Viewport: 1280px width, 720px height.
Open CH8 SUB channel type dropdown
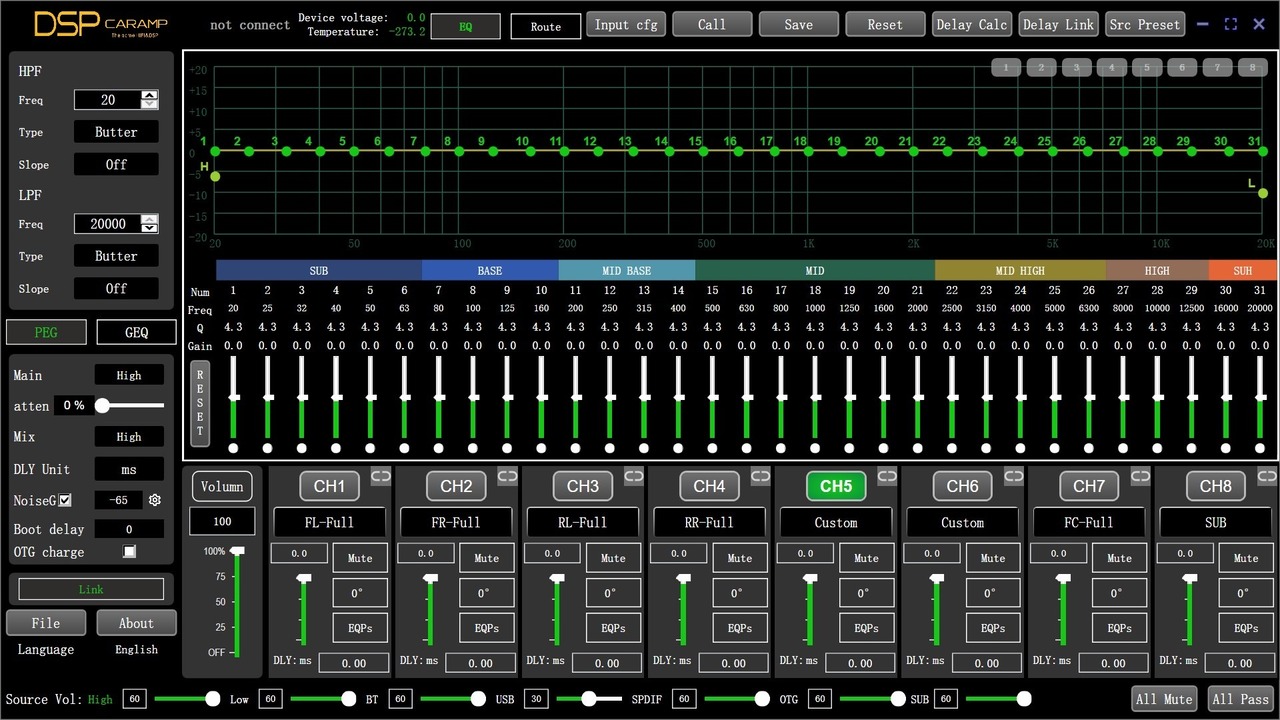click(x=1215, y=522)
